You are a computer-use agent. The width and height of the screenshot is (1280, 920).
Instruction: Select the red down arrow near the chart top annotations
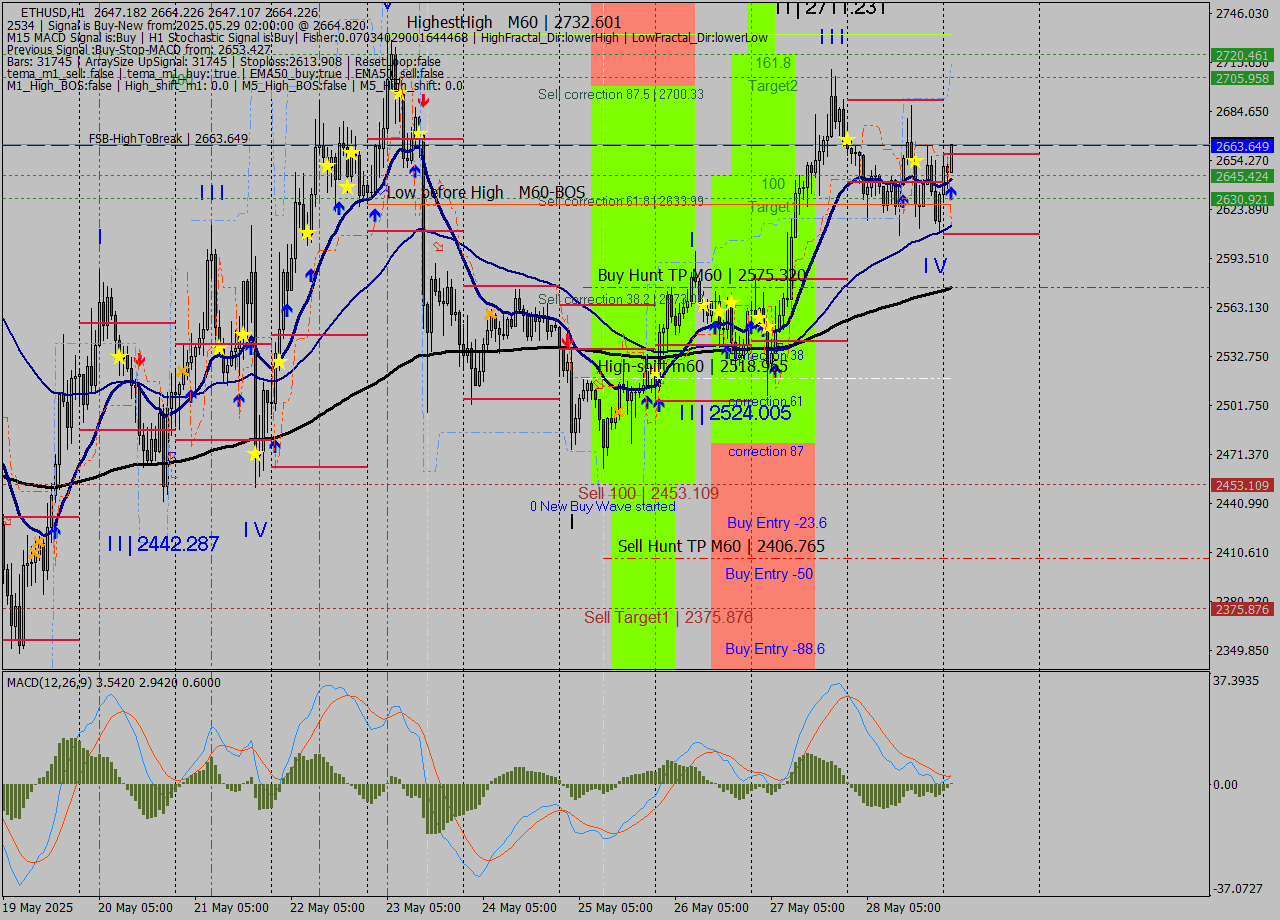point(424,98)
